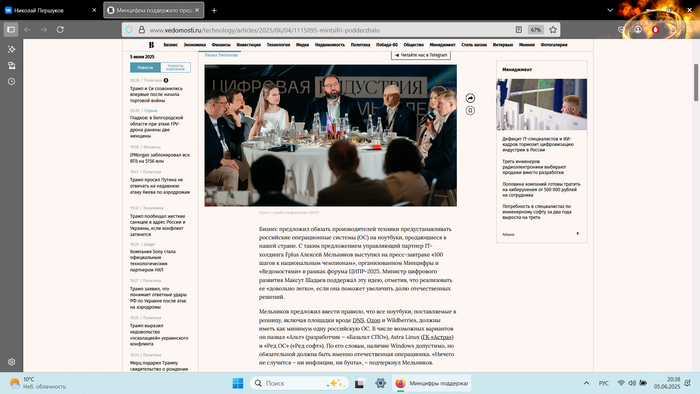The width and height of the screenshot is (700, 394).
Task: Click the vedomosti.ru address bar
Action: [330, 30]
